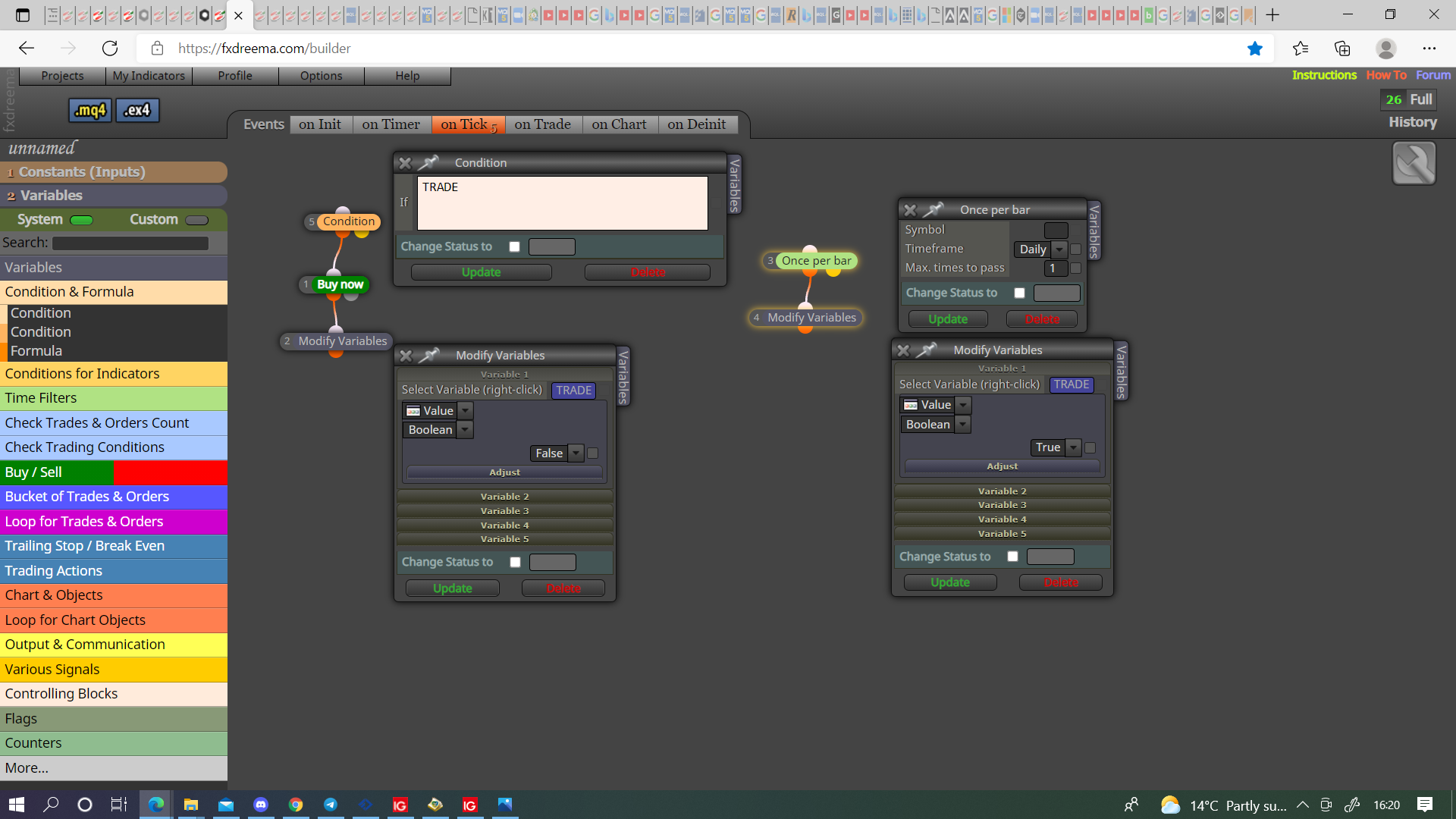
Task: Expand Variable 2 in left Modify Variables
Action: coord(505,497)
